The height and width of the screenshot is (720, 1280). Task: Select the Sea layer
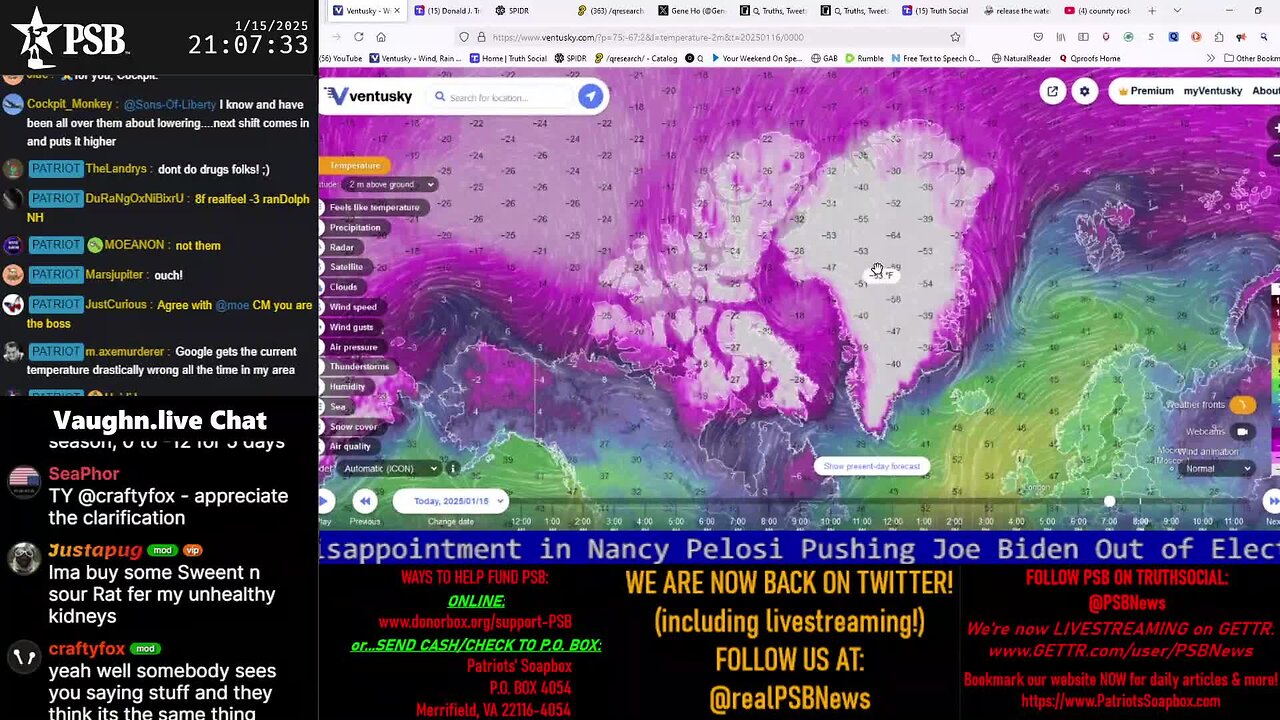tap(338, 407)
